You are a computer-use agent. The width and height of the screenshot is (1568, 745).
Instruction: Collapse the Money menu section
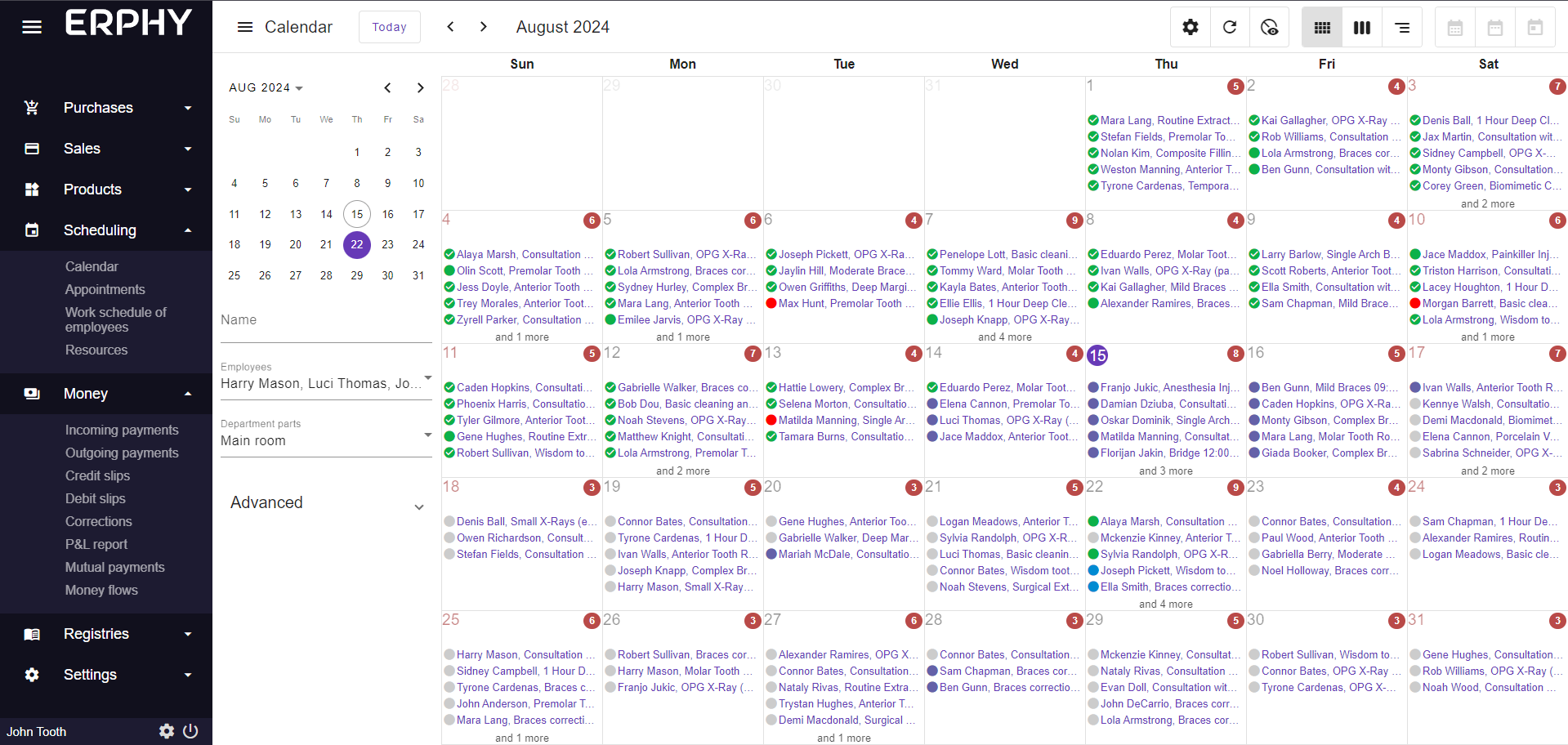point(106,393)
